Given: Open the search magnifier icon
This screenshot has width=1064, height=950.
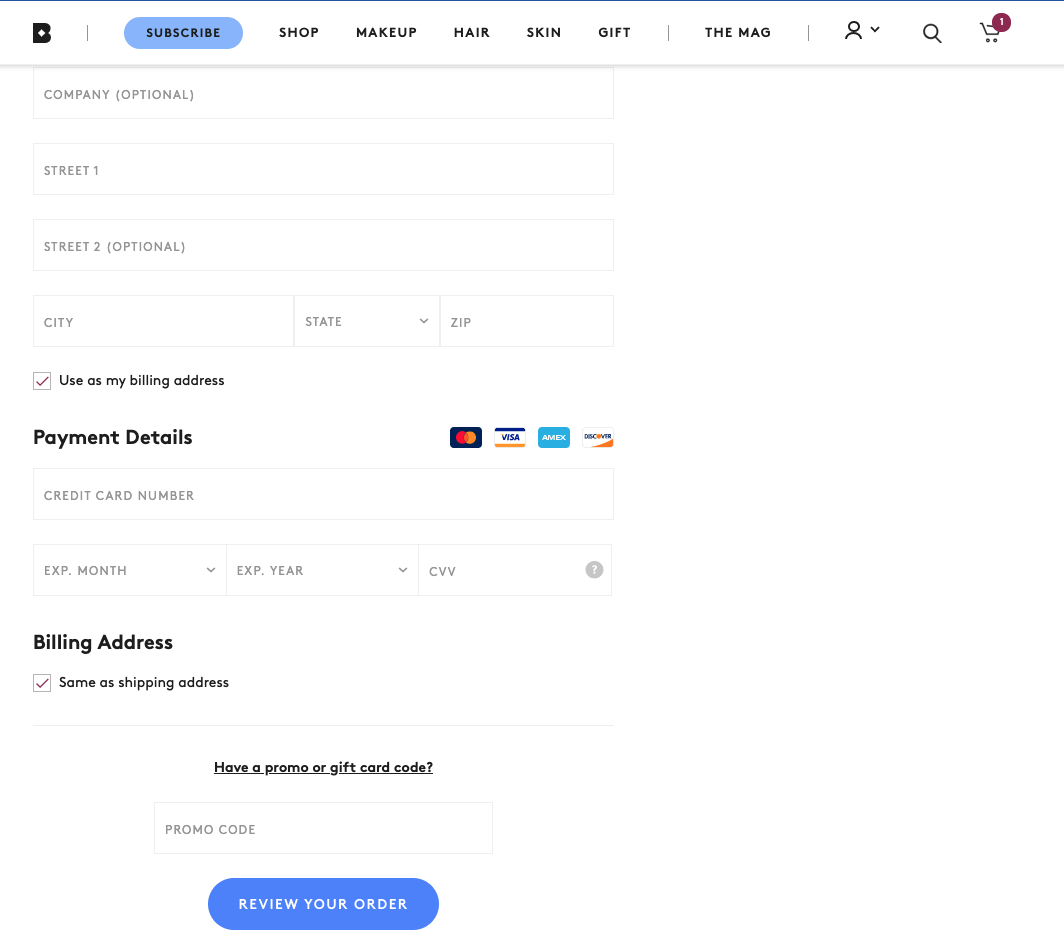Looking at the screenshot, I should [x=932, y=33].
